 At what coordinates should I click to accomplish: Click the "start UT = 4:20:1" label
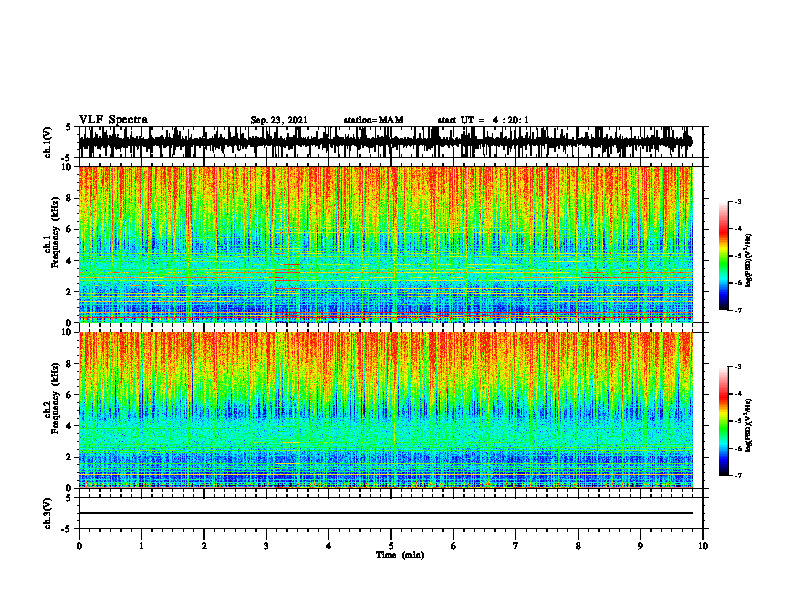(x=483, y=120)
